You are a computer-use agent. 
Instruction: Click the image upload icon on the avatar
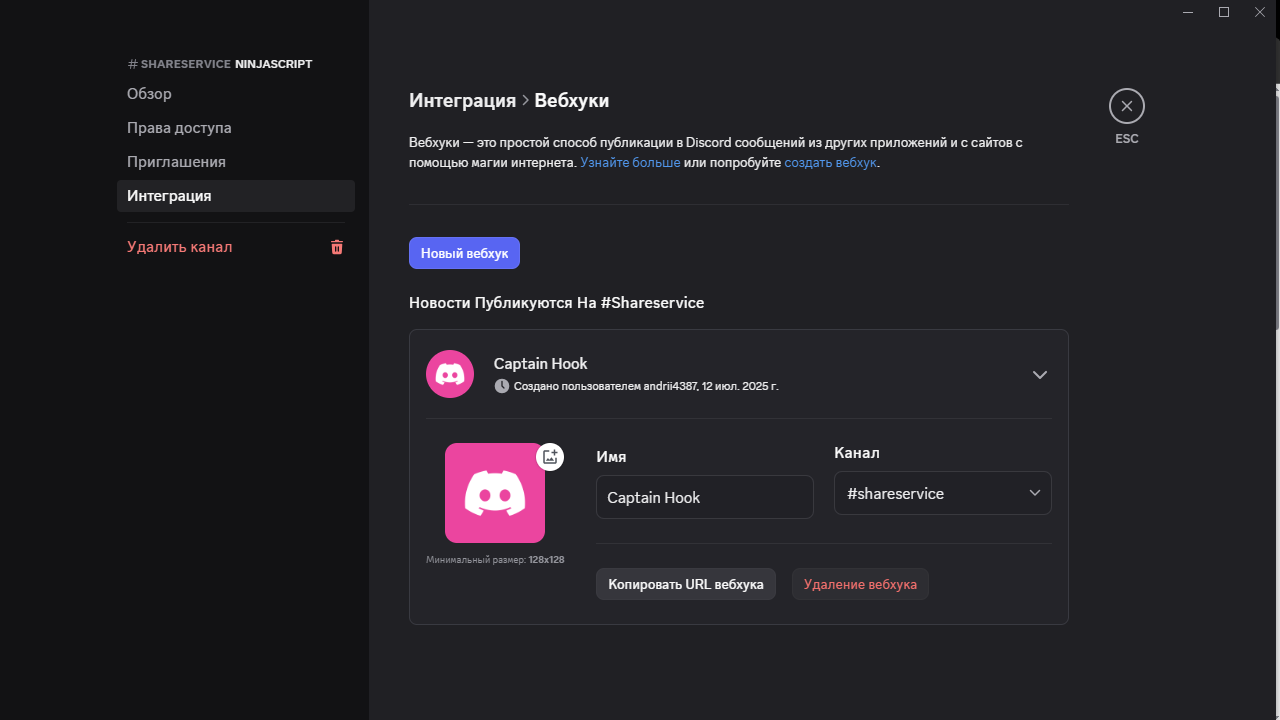point(549,456)
